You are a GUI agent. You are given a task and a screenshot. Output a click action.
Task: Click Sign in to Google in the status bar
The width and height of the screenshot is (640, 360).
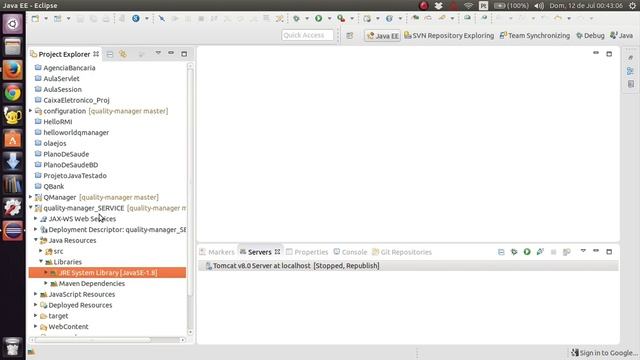click(604, 353)
